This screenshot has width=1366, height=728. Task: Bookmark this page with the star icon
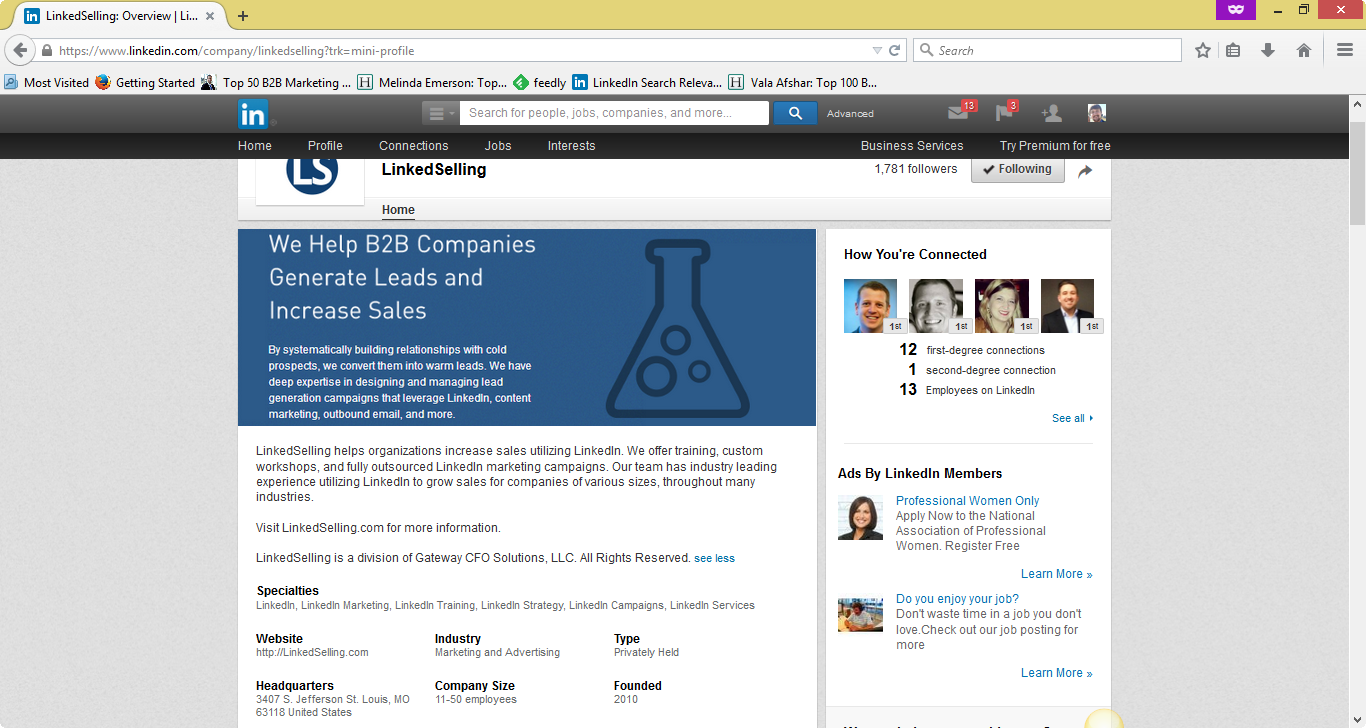[x=1203, y=50]
